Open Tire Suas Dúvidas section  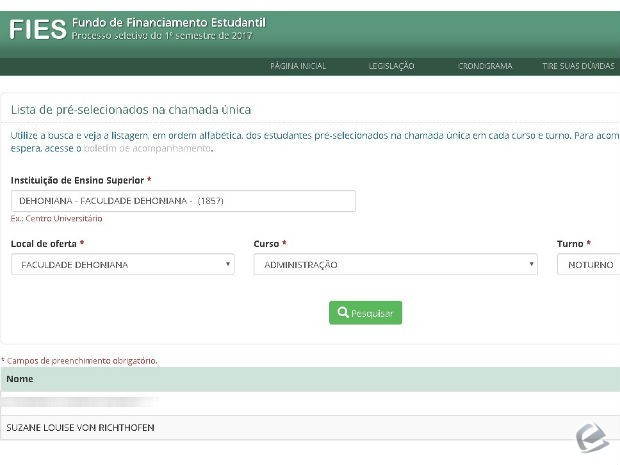click(578, 66)
